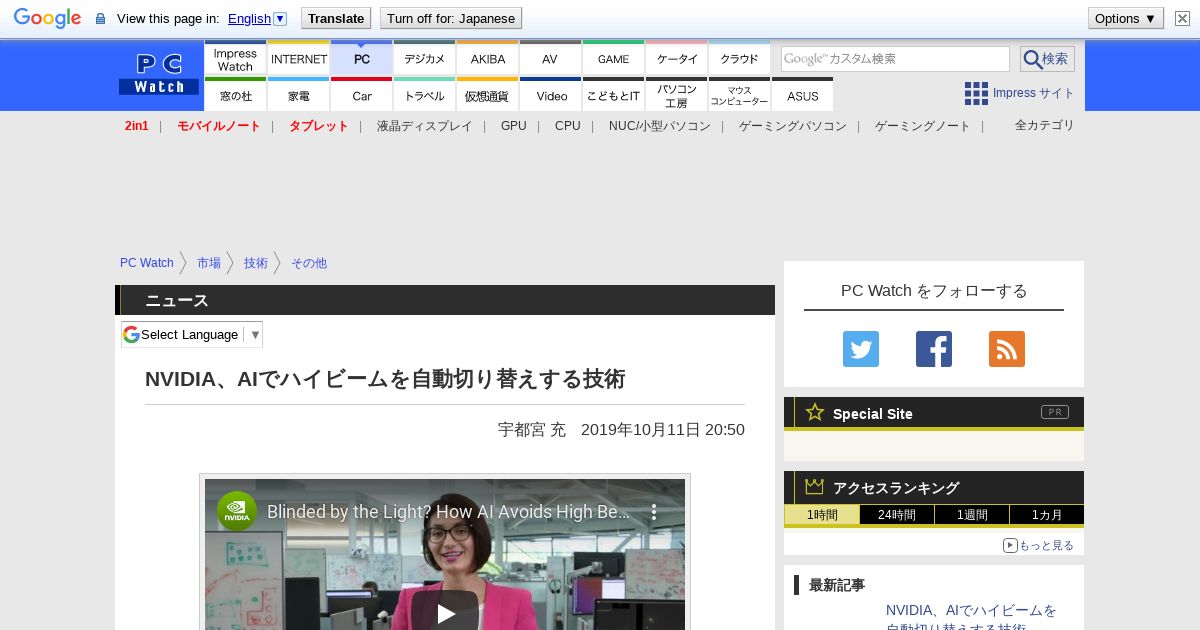
Task: Open the Options dropdown
Action: [1126, 18]
